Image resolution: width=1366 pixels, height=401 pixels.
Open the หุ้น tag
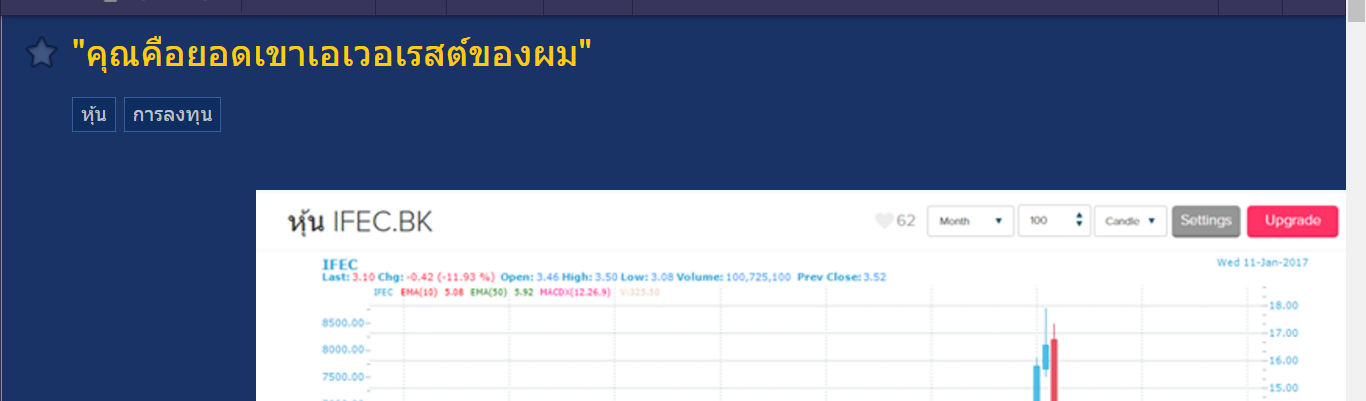point(94,114)
